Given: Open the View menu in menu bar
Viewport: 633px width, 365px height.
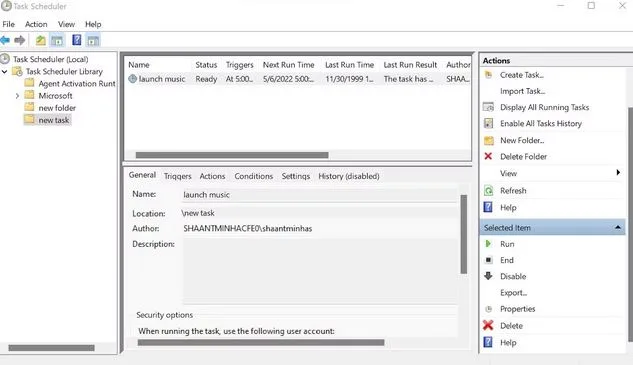Looking at the screenshot, I should click(66, 24).
